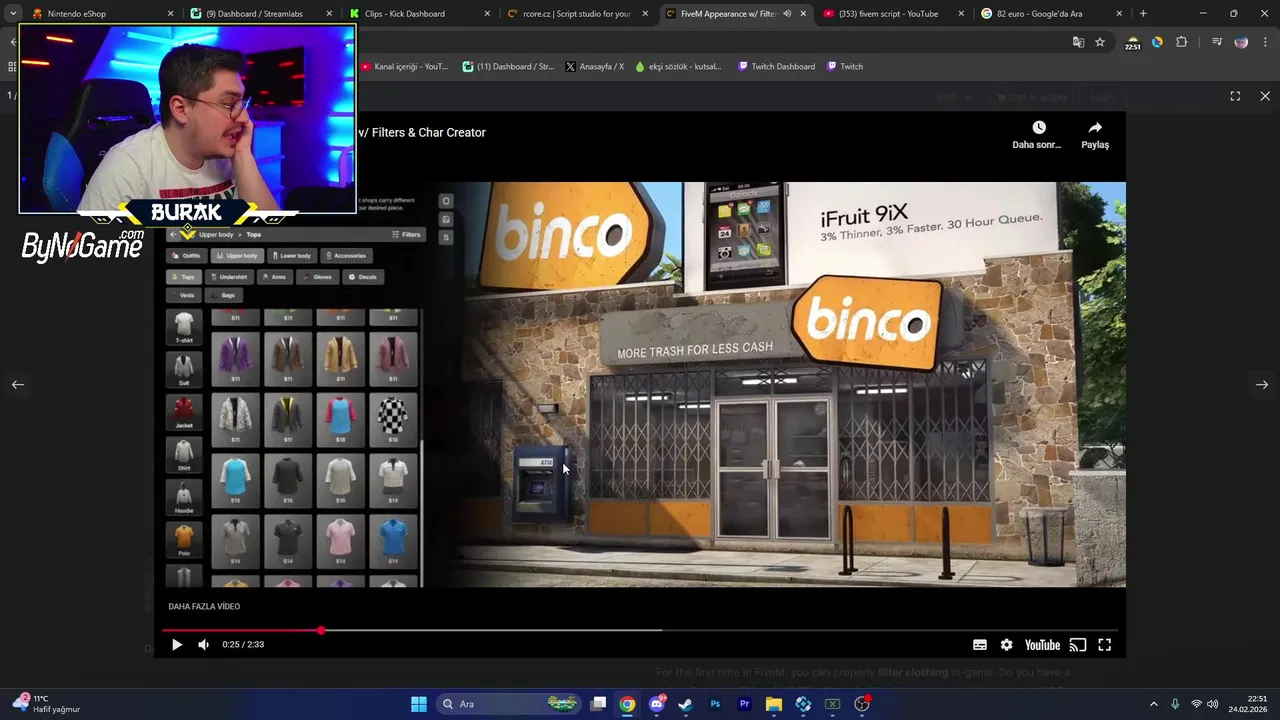Image resolution: width=1280 pixels, height=720 pixels.
Task: Select Accessories category in video
Action: click(346, 256)
